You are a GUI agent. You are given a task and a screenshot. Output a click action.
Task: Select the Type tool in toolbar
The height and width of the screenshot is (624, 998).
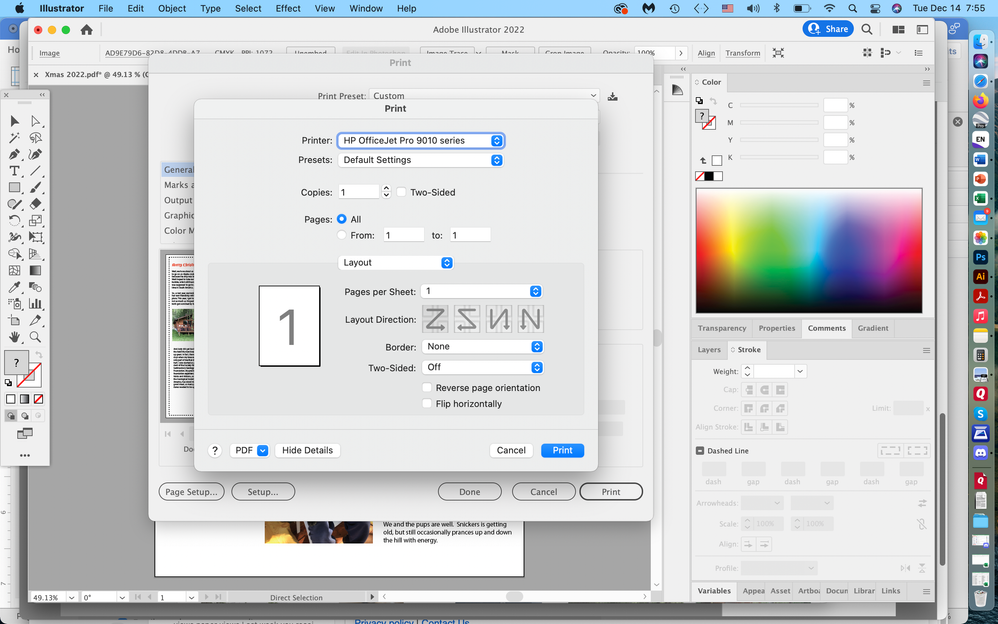(x=14, y=171)
